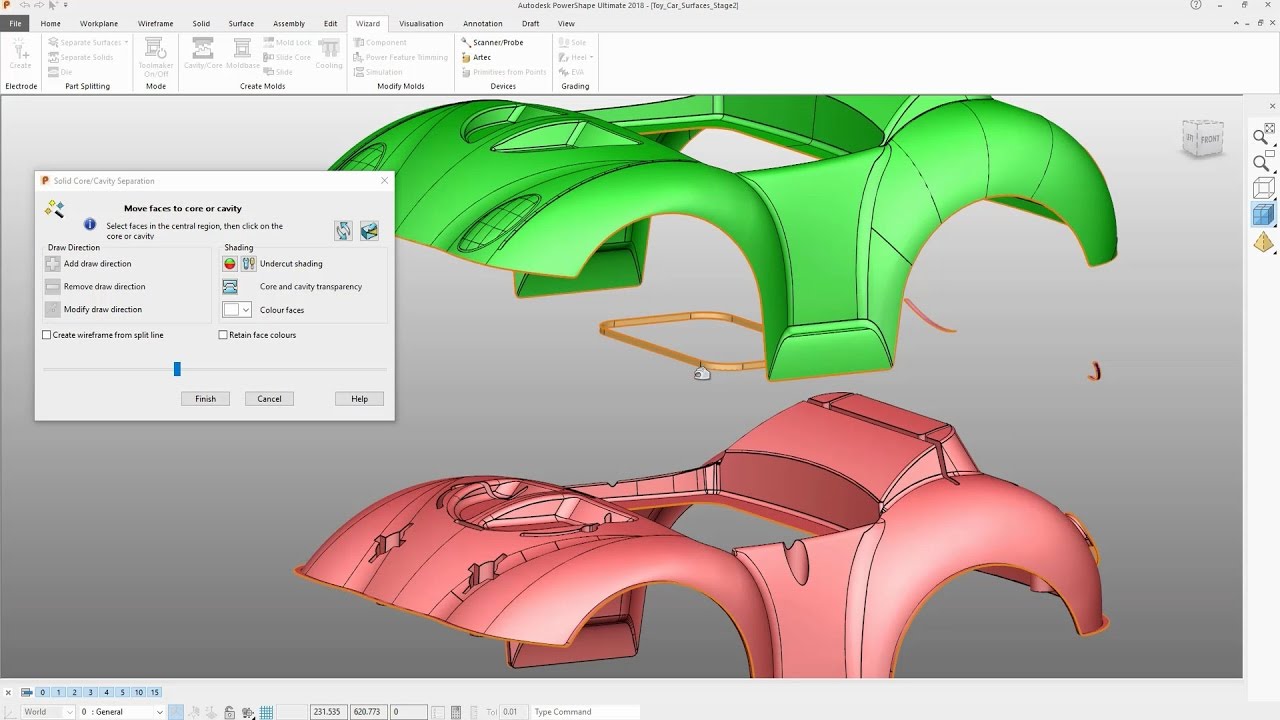Click the separation slider handle
This screenshot has height=720, width=1280.
click(177, 369)
